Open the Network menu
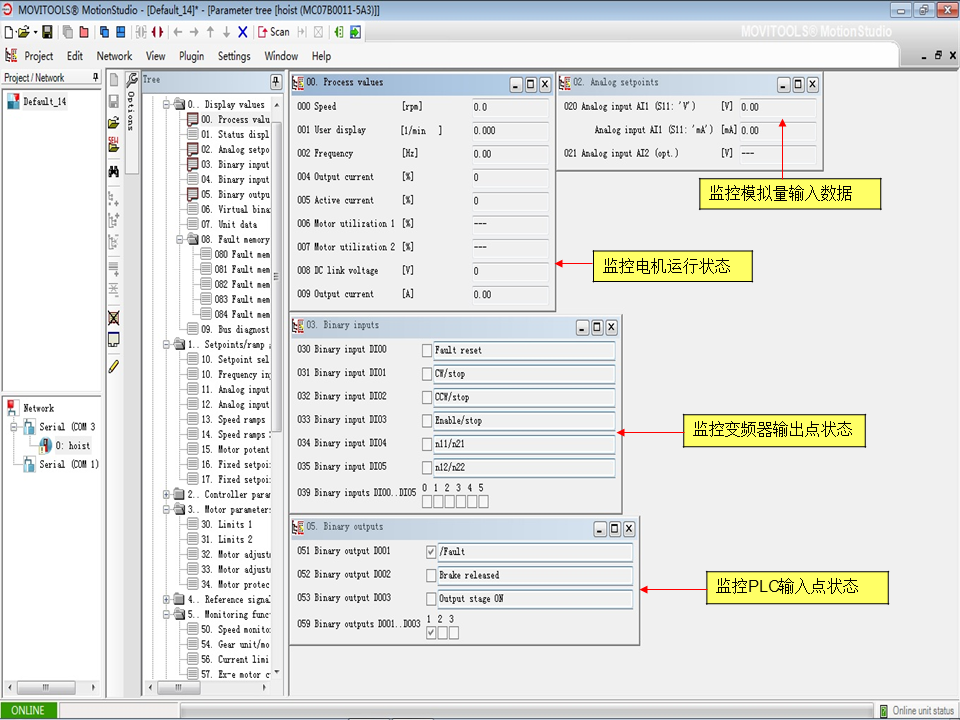The image size is (960, 720). point(114,56)
